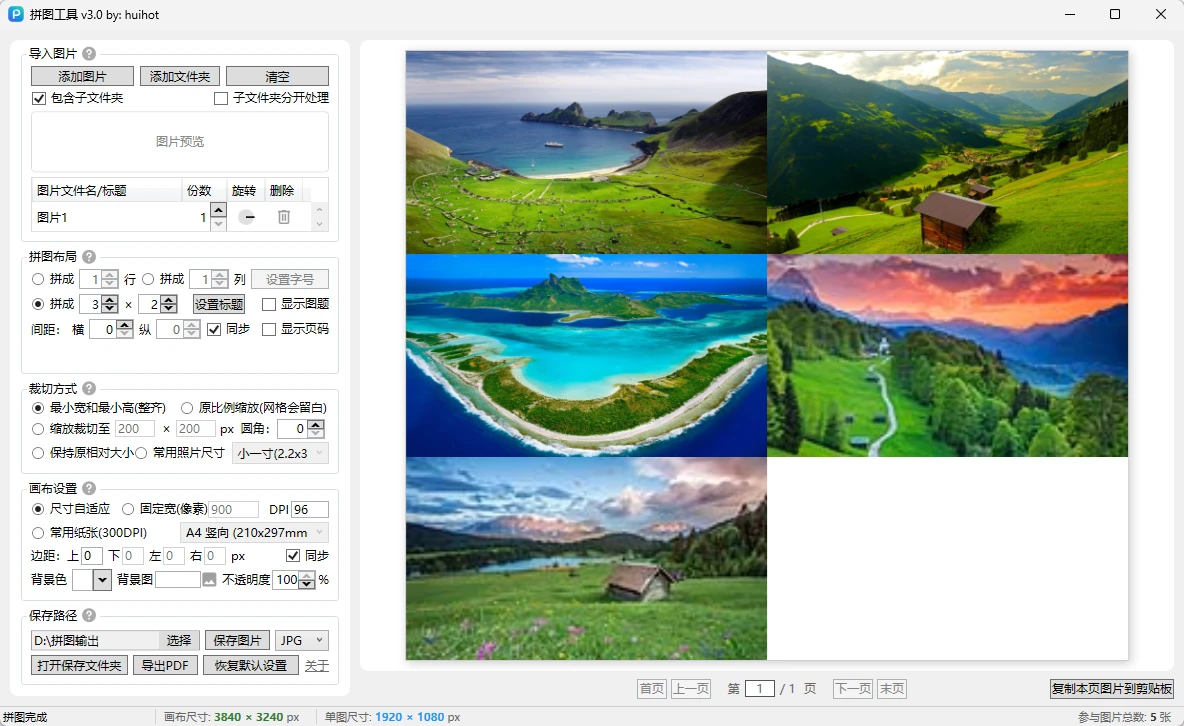Toggle the spacing 同步 checkbox
The width and height of the screenshot is (1184, 726).
(214, 329)
